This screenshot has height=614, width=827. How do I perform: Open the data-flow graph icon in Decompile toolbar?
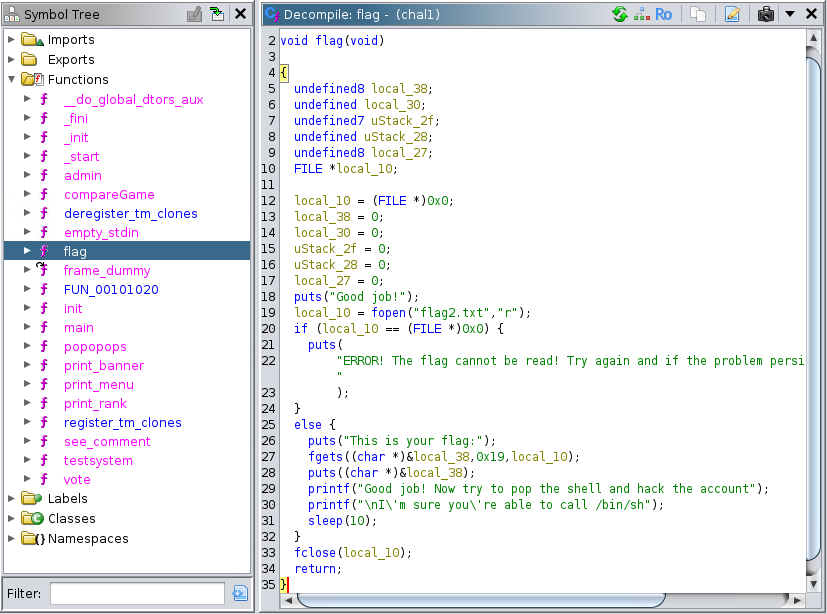641,14
